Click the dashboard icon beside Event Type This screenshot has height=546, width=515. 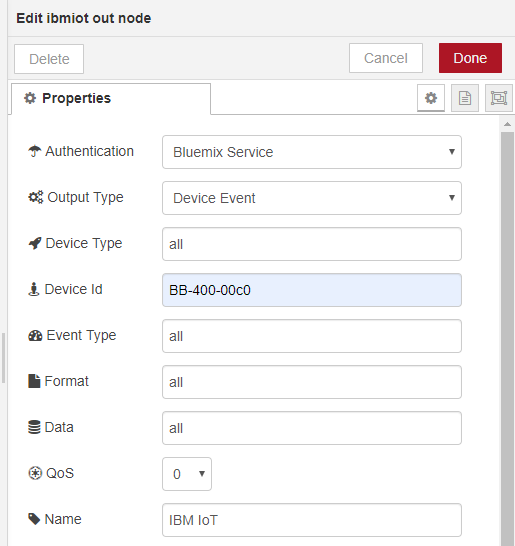click(x=35, y=335)
